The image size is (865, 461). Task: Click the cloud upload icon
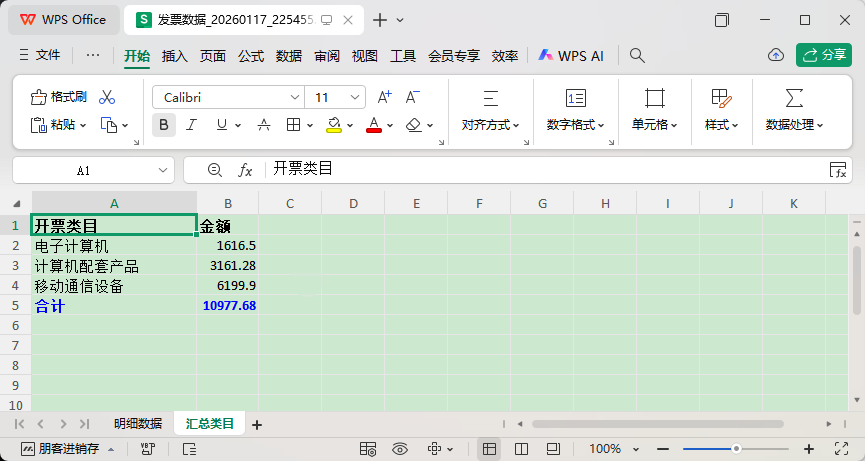click(x=776, y=55)
